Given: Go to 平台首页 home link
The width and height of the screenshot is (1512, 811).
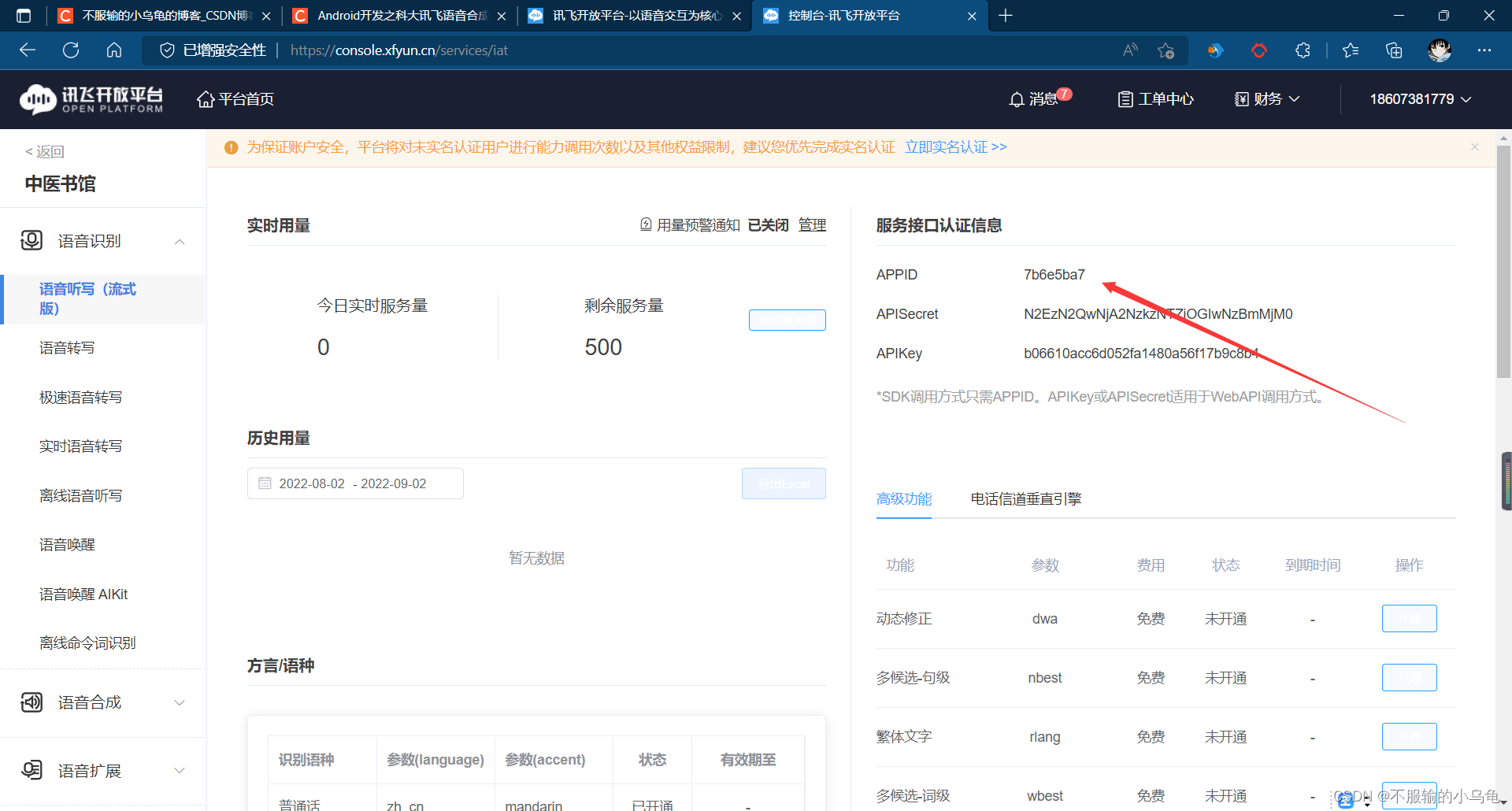Looking at the screenshot, I should tap(235, 99).
